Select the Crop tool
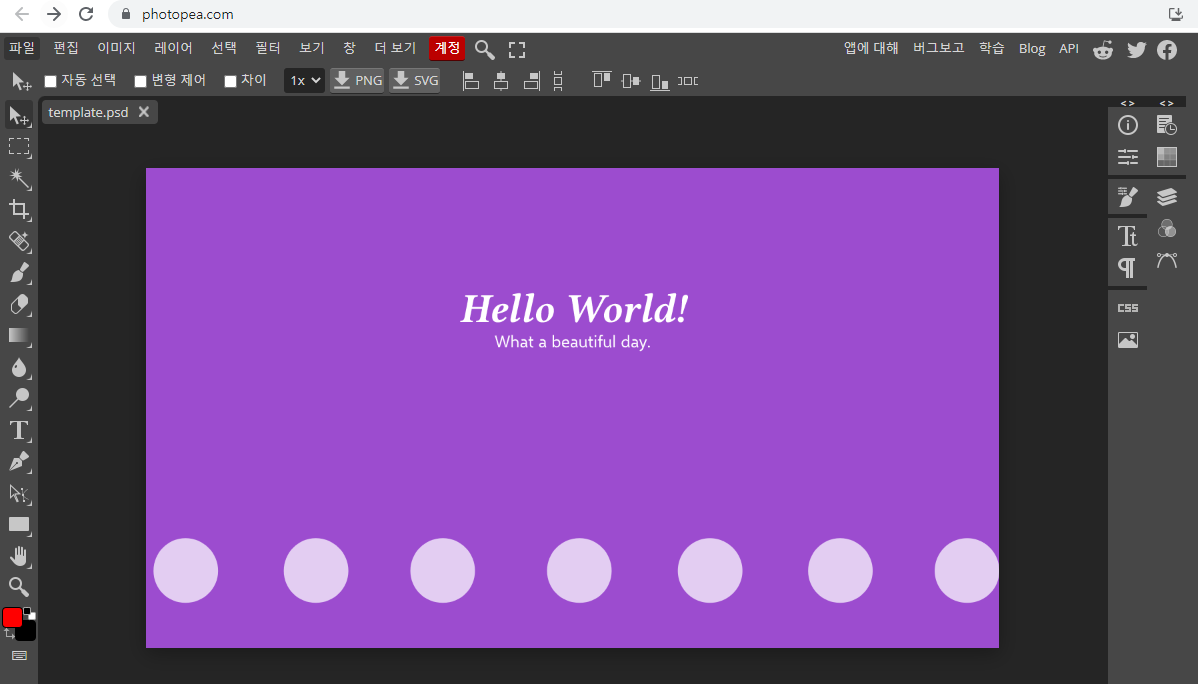This screenshot has width=1198, height=684. 19,209
